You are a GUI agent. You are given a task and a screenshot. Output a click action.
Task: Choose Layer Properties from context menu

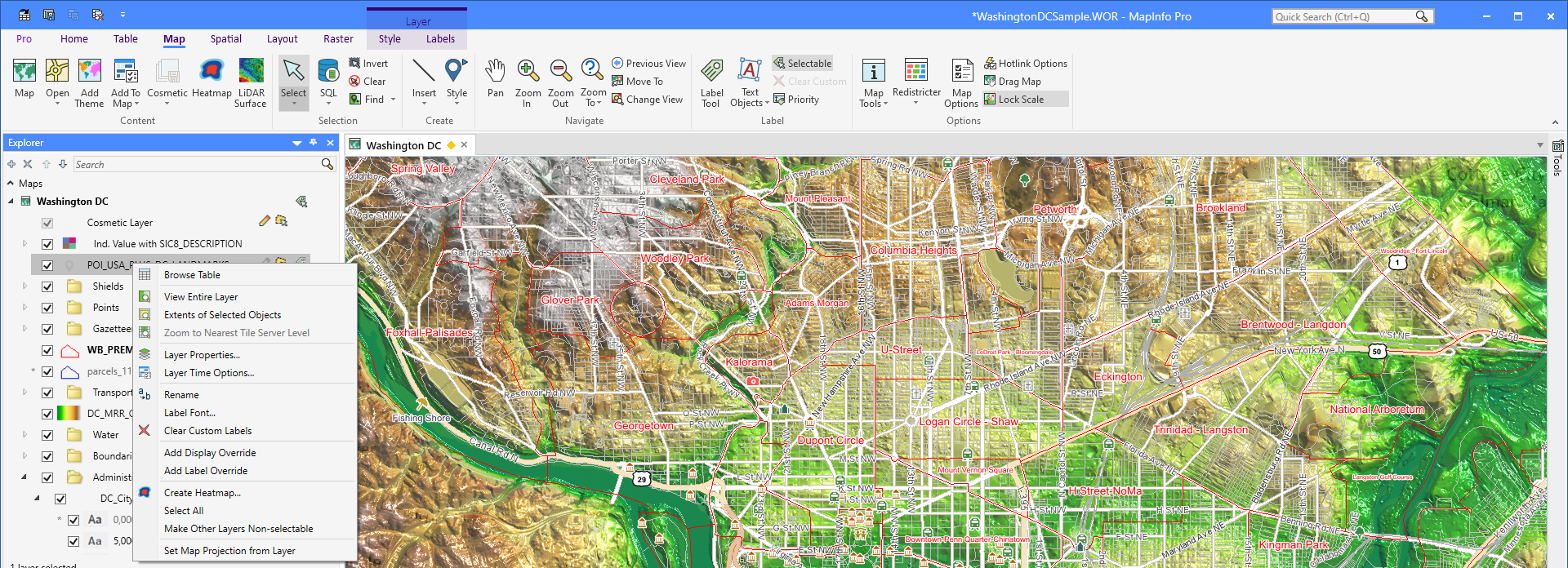click(x=202, y=355)
